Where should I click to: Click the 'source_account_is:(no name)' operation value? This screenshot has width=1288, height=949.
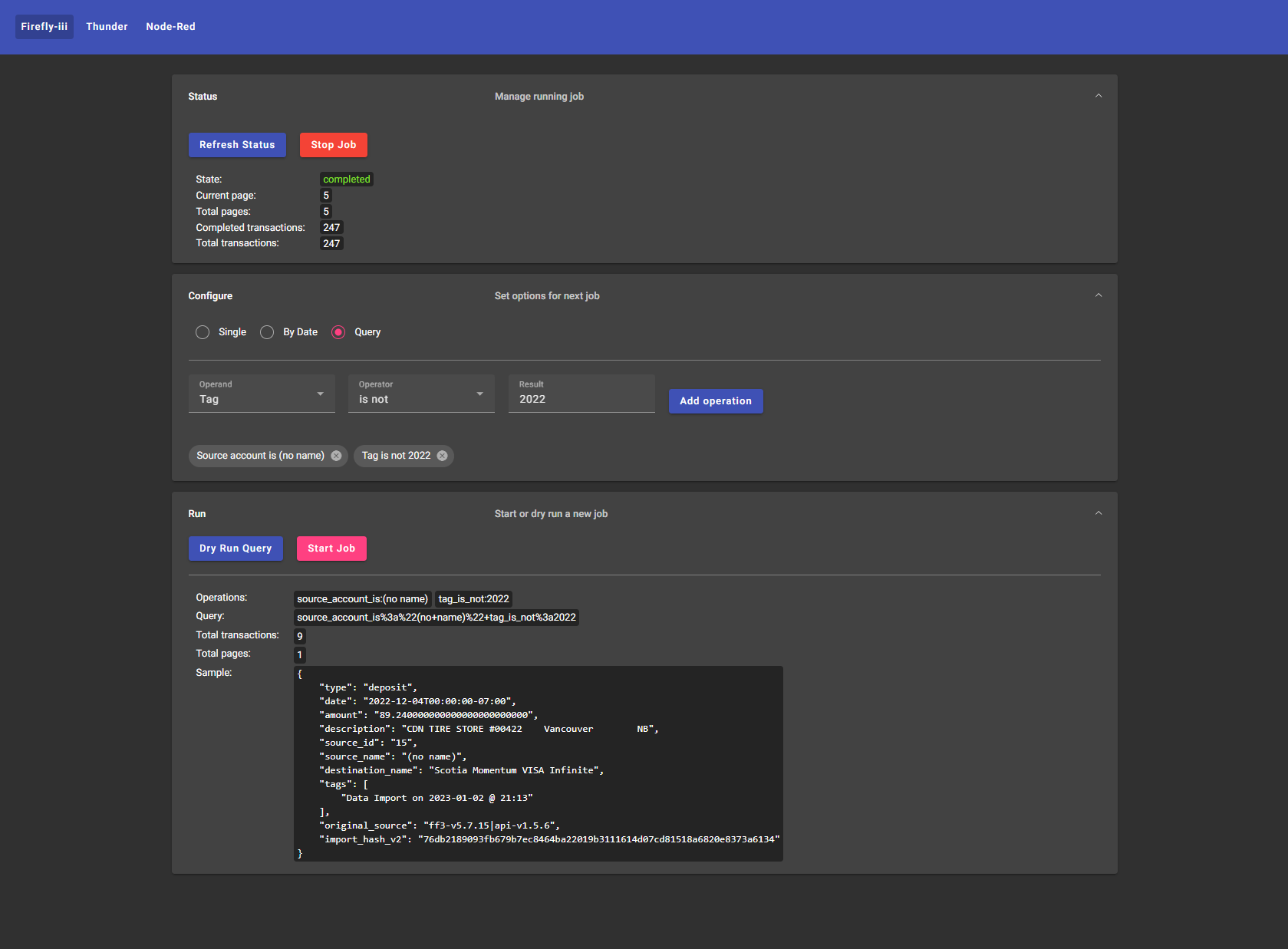click(x=363, y=599)
